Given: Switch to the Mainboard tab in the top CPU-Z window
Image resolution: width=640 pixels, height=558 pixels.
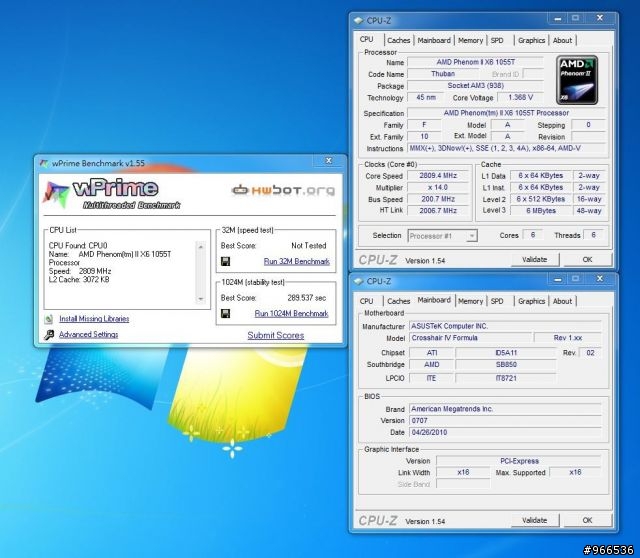Looking at the screenshot, I should 434,40.
